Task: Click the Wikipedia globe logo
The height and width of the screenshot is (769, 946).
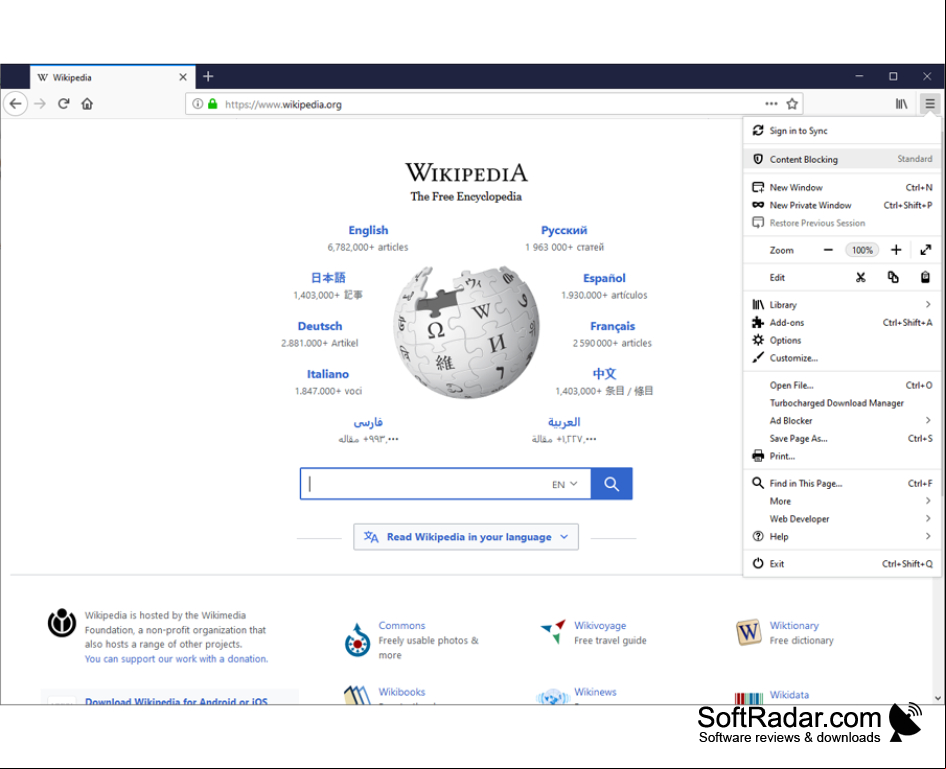Action: click(466, 332)
